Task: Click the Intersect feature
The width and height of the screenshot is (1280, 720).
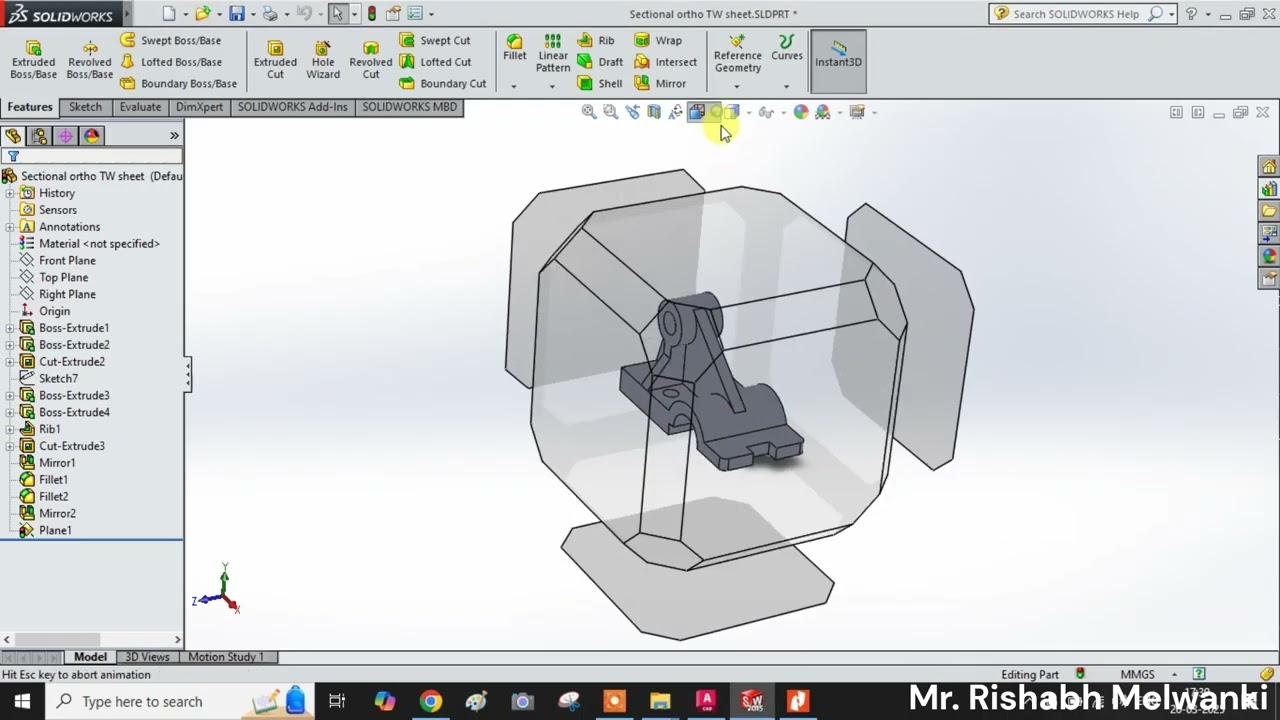Action: point(666,62)
